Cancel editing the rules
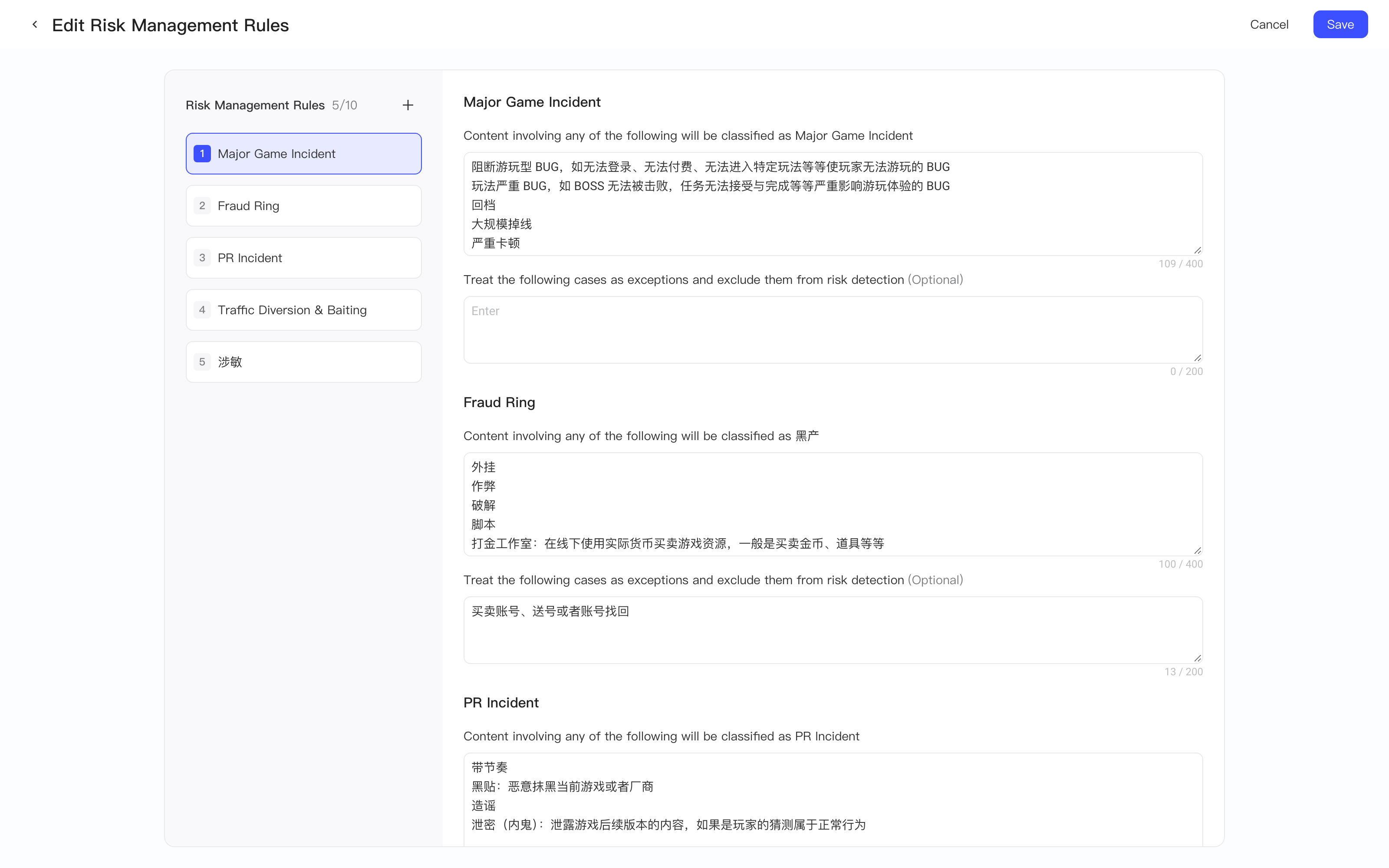The width and height of the screenshot is (1389, 868). 1269,25
